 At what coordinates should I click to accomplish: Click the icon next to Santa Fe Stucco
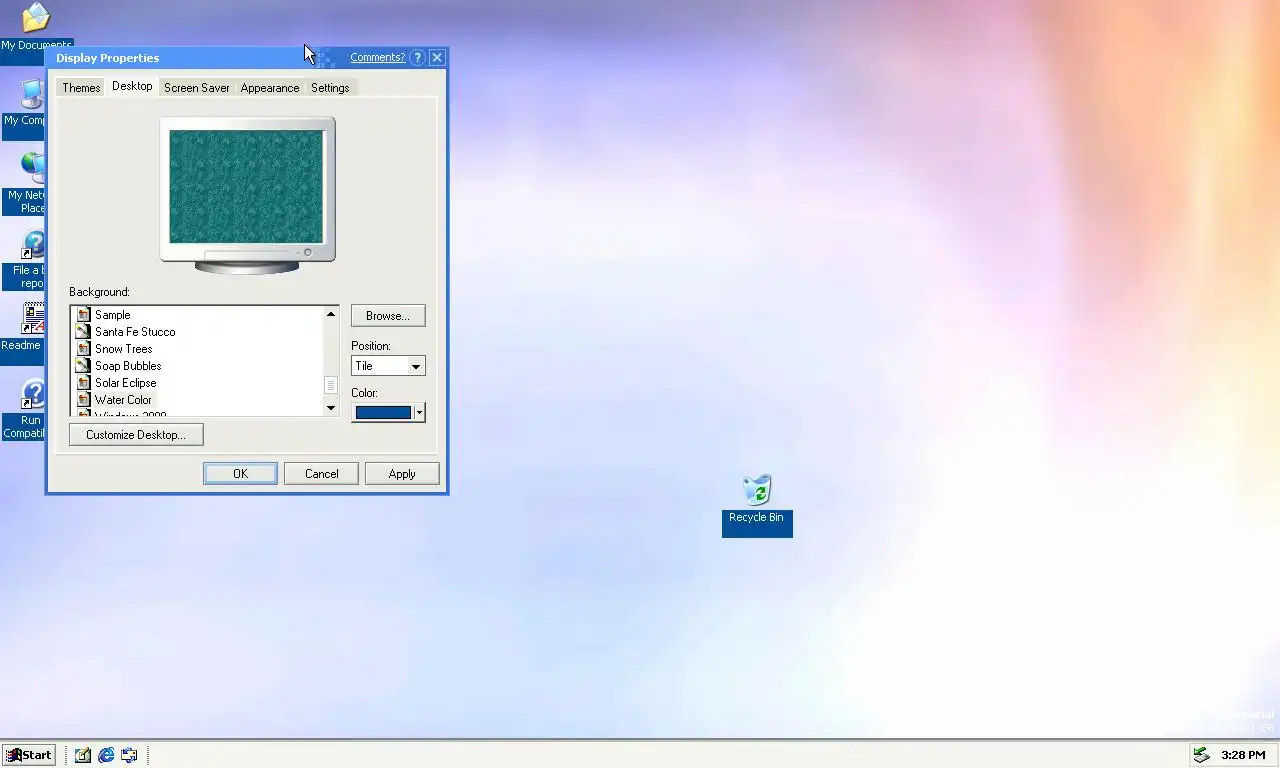click(x=84, y=331)
